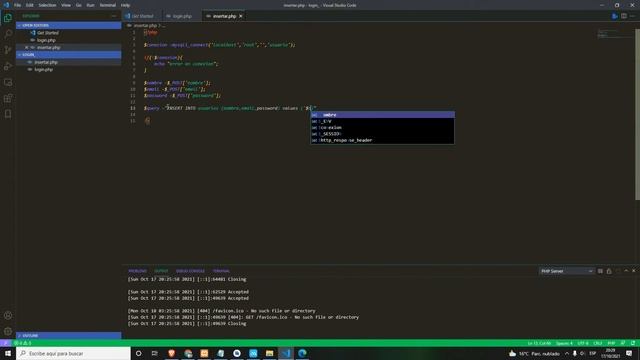This screenshot has width=640, height=360.
Task: Click the run file icon in editor title
Action: 615,16
